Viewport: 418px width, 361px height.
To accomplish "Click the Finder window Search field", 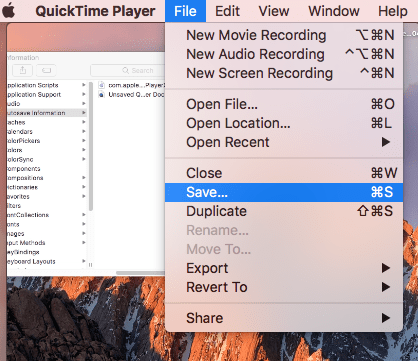I will point(128,70).
